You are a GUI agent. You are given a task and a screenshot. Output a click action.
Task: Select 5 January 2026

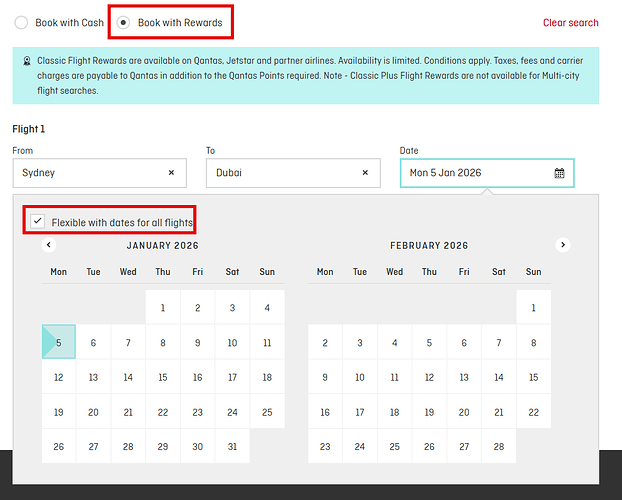59,342
